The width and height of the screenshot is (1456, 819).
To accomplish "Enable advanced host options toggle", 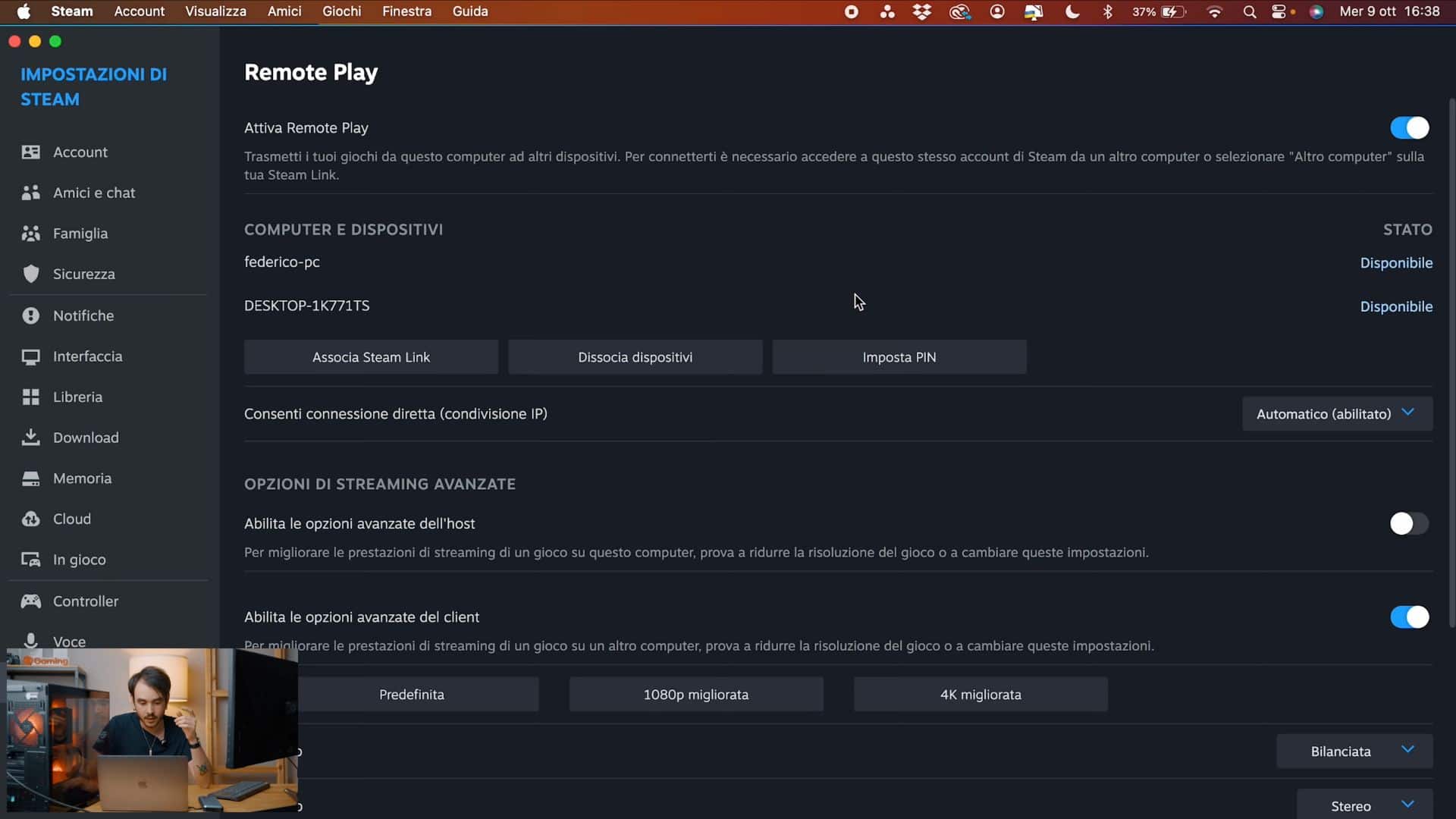I will pos(1409,523).
